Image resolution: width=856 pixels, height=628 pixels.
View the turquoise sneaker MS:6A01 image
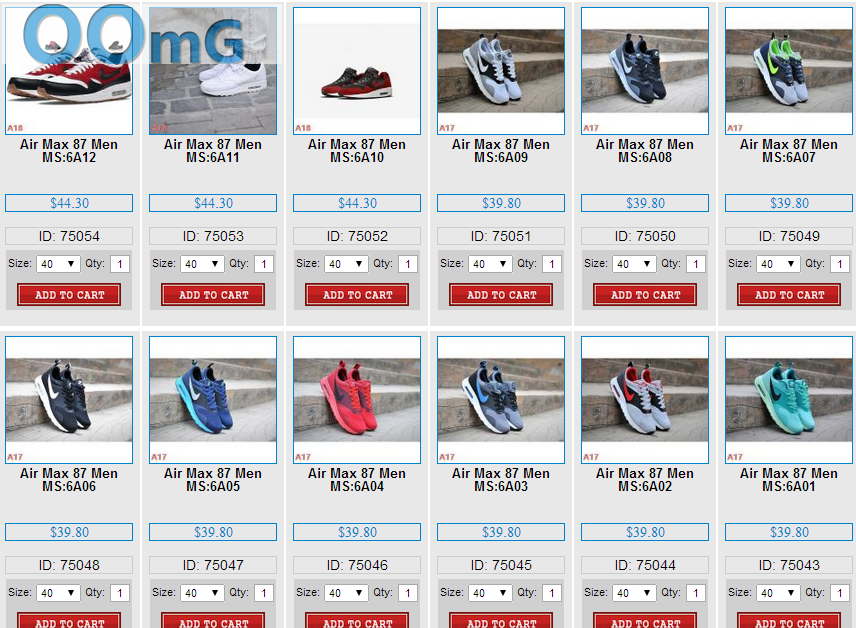(x=789, y=400)
